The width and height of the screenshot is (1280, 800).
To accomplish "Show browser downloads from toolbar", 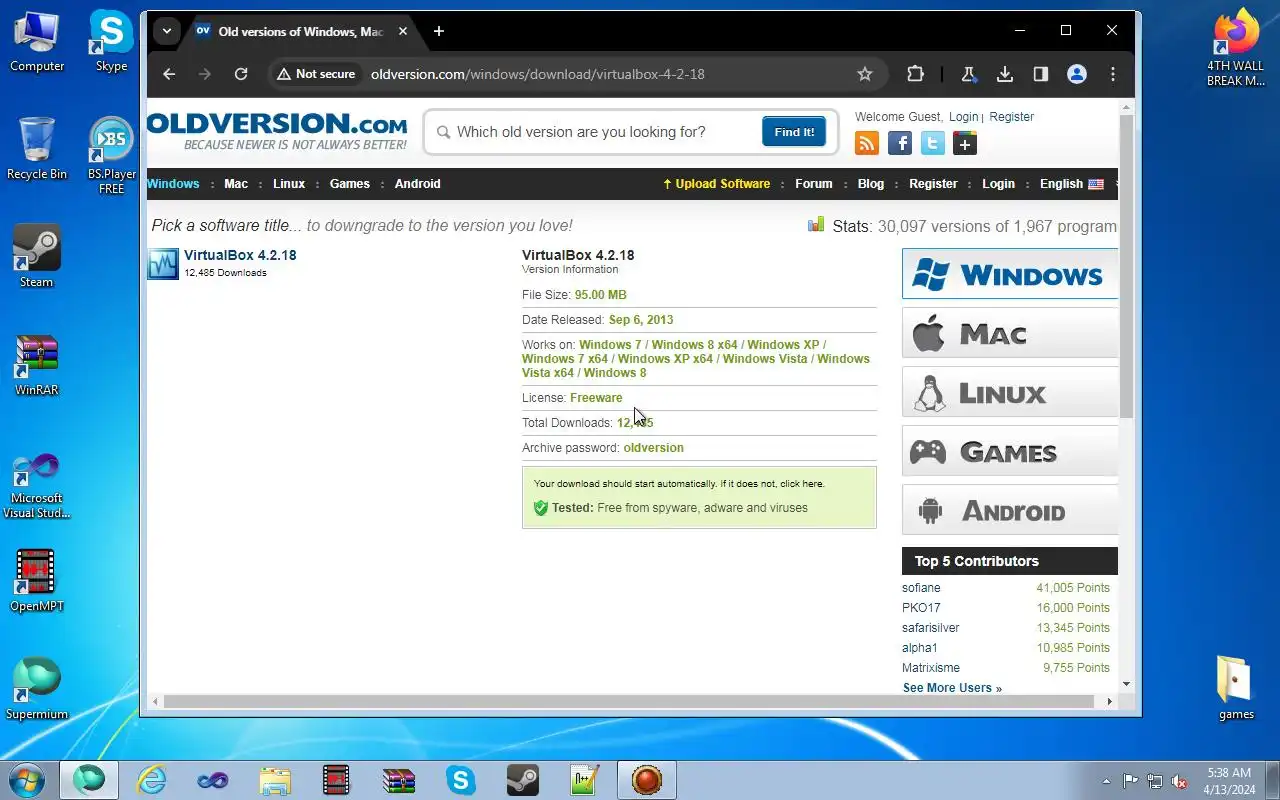I will coord(1005,74).
